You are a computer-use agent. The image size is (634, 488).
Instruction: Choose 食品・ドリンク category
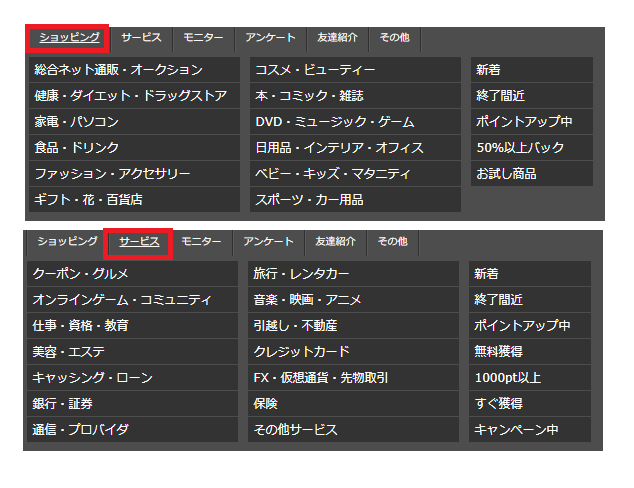click(134, 148)
